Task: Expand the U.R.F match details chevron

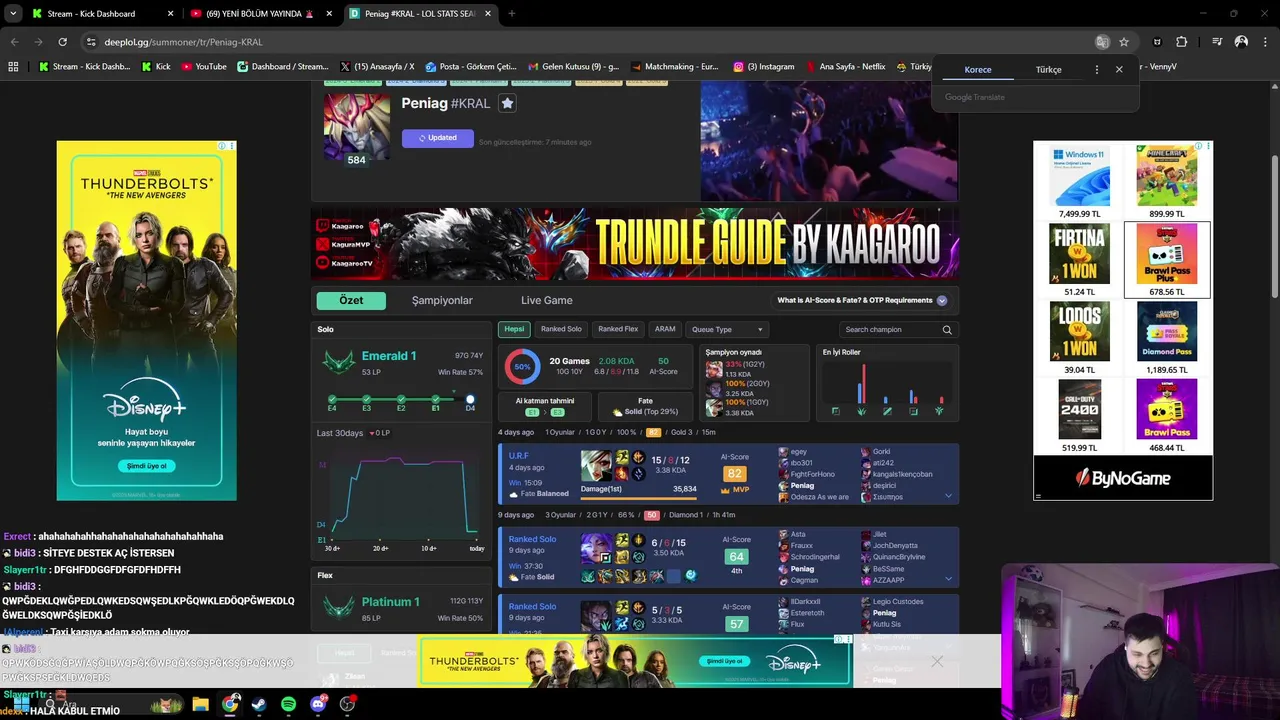Action: [x=948, y=496]
